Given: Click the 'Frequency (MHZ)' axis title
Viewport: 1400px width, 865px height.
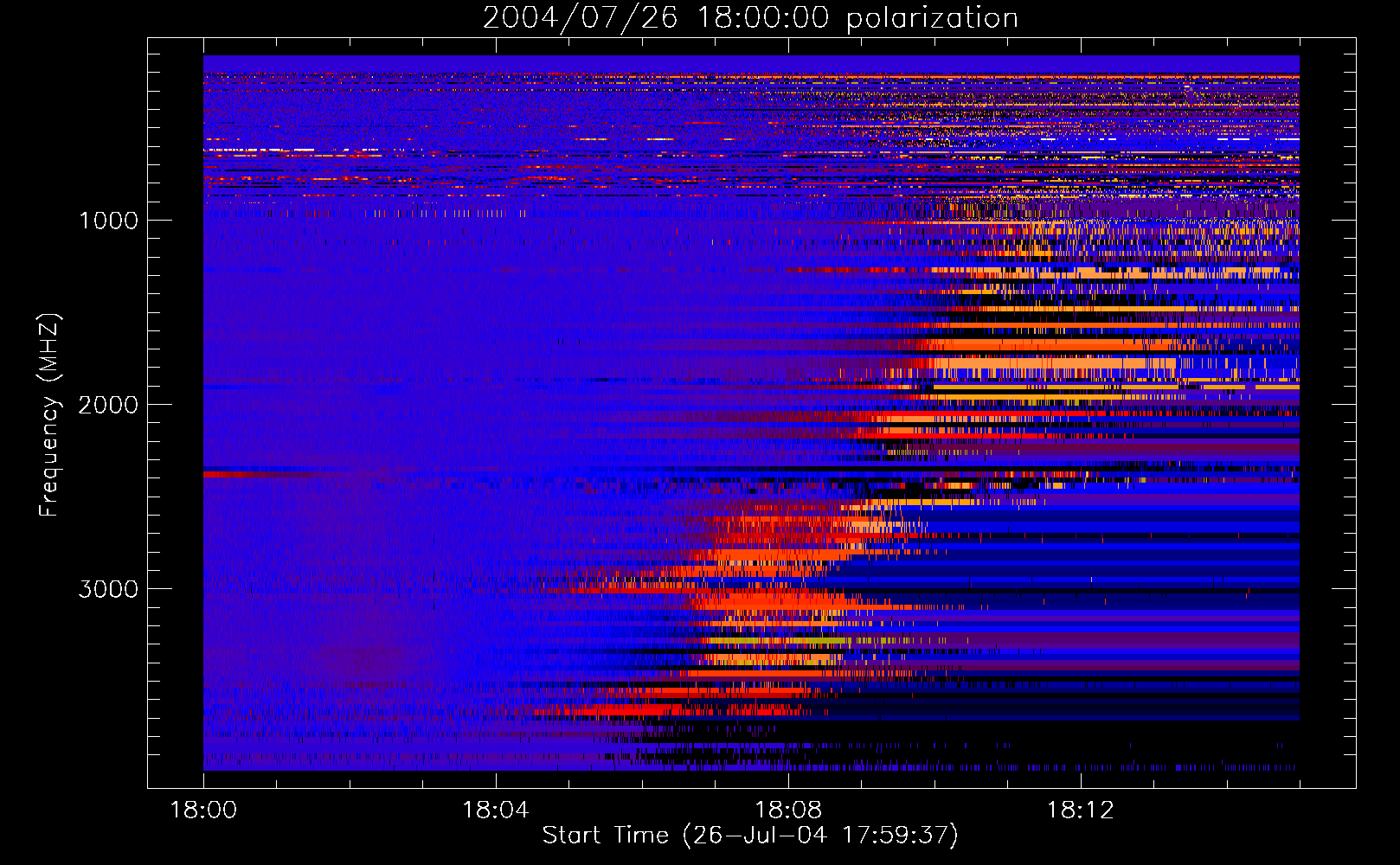Looking at the screenshot, I should click(50, 414).
